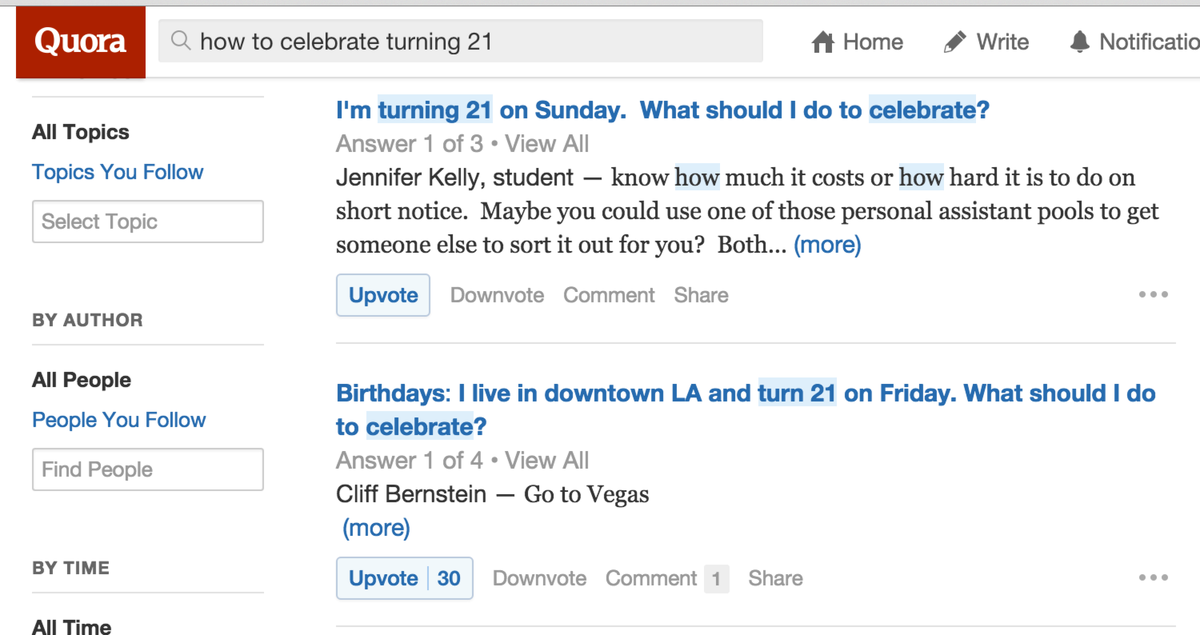Filter by Topics You Follow
The width and height of the screenshot is (1200, 635).
click(118, 172)
